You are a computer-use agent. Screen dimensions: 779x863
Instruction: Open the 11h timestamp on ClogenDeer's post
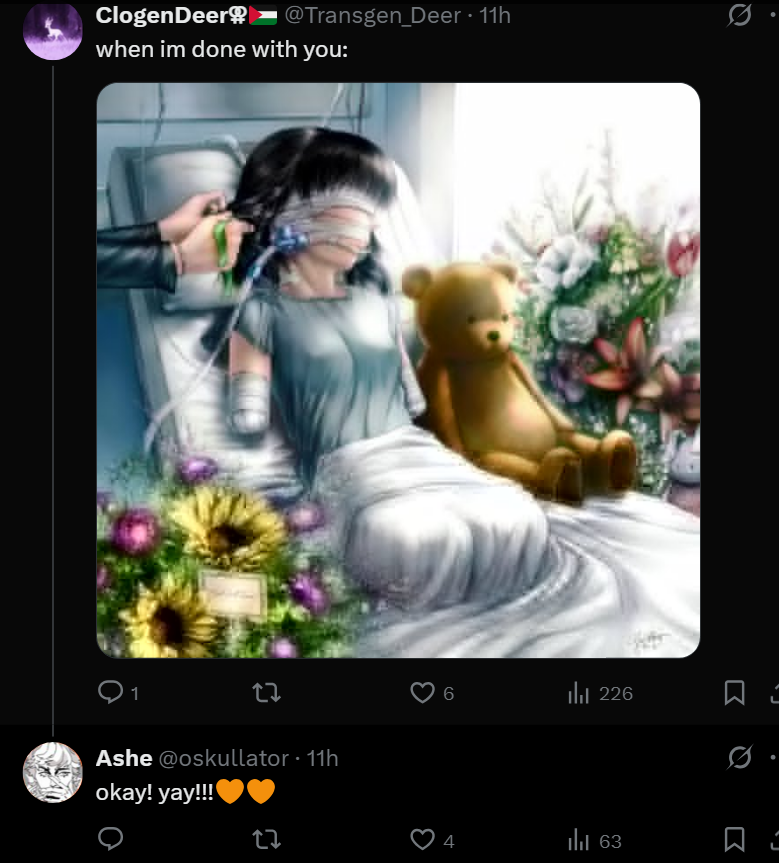point(495,15)
